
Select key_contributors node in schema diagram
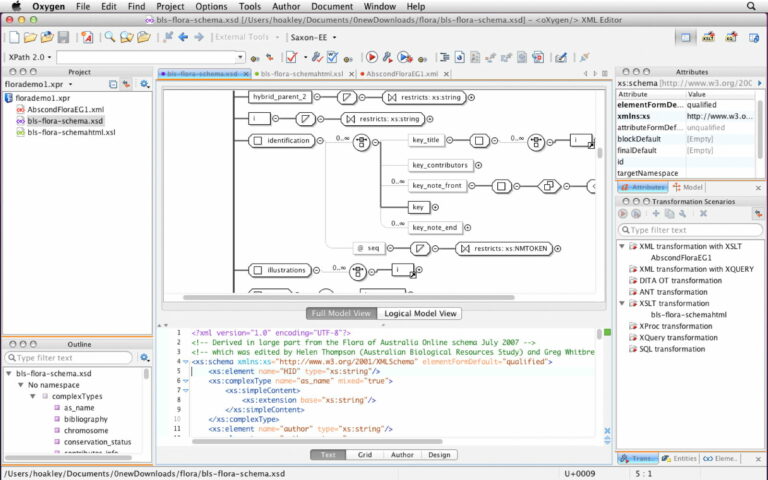pos(440,166)
